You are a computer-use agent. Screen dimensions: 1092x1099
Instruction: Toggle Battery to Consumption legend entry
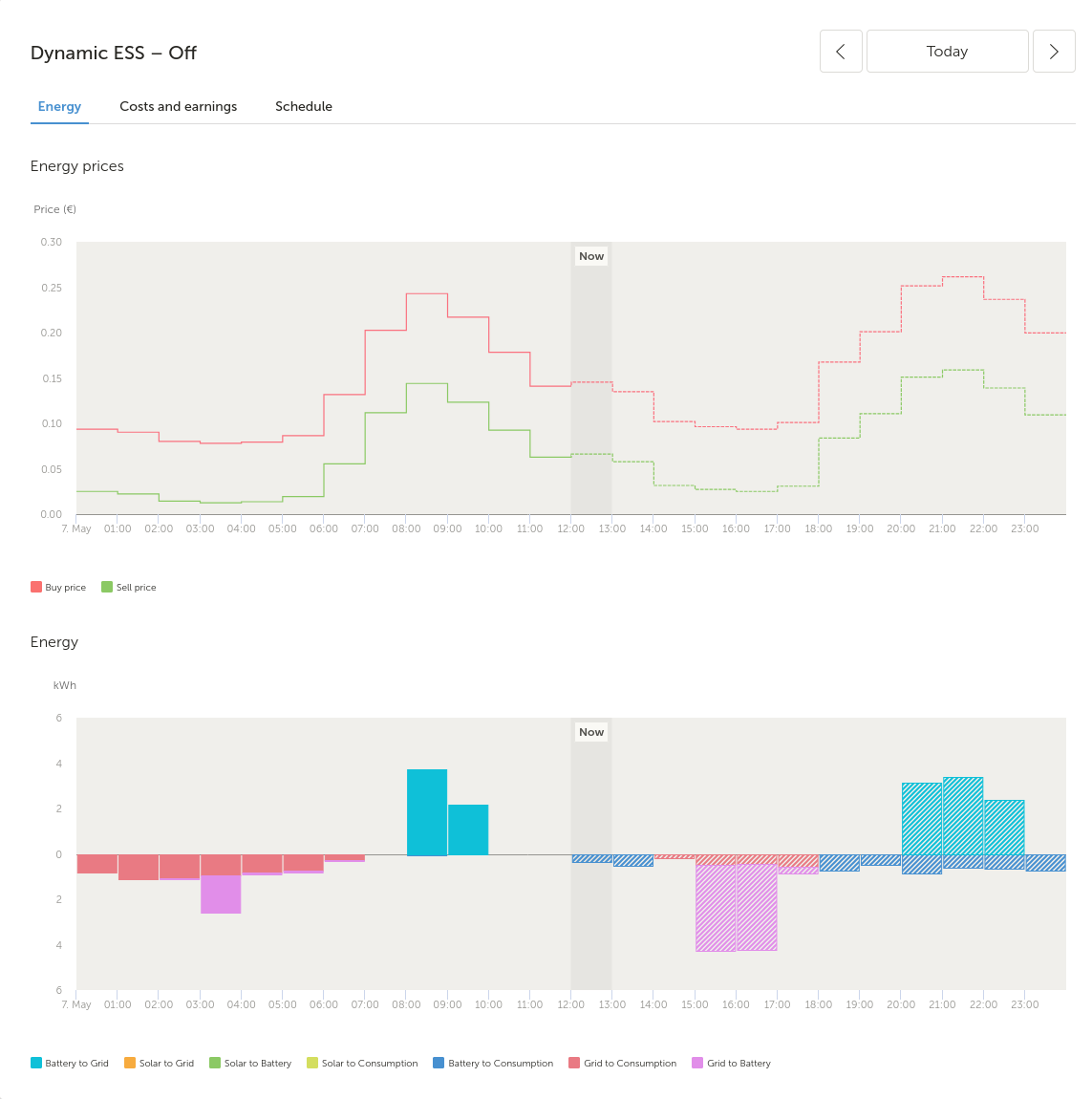(493, 1064)
